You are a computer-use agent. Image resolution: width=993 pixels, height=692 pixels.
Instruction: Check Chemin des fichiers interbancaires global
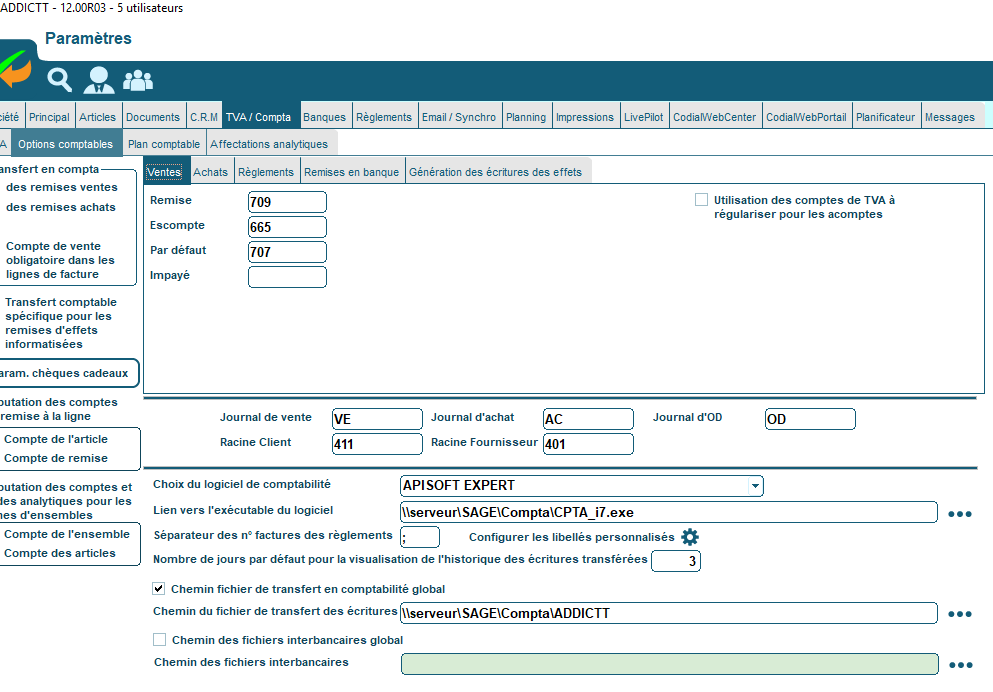159,640
